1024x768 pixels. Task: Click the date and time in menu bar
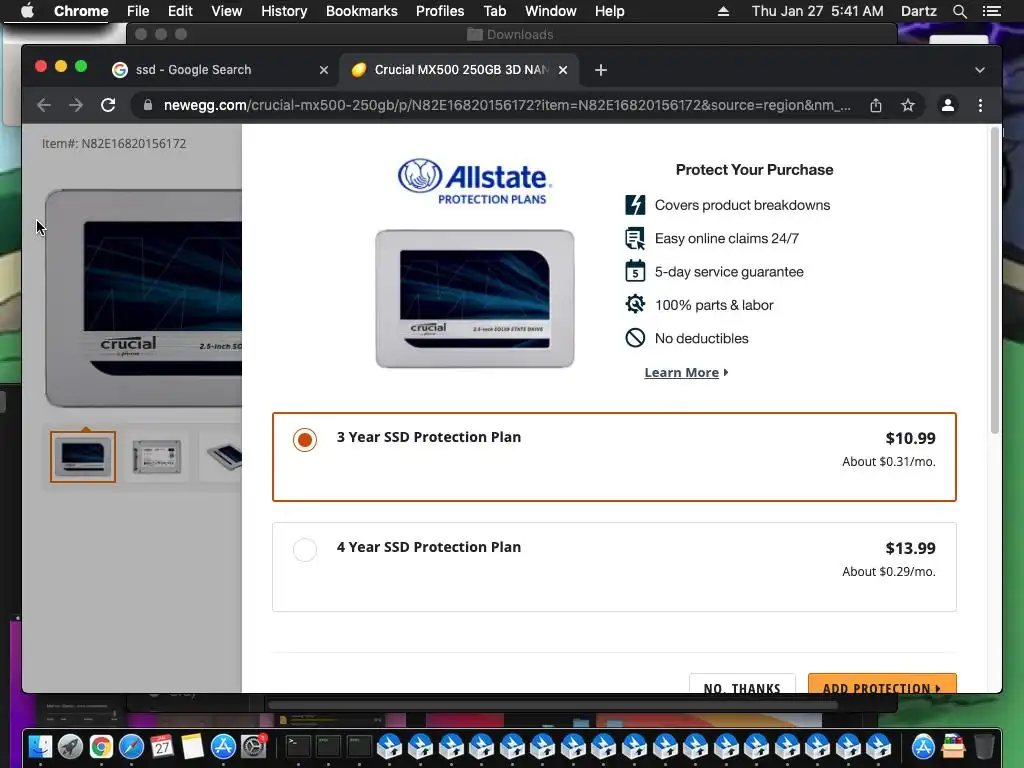(817, 11)
